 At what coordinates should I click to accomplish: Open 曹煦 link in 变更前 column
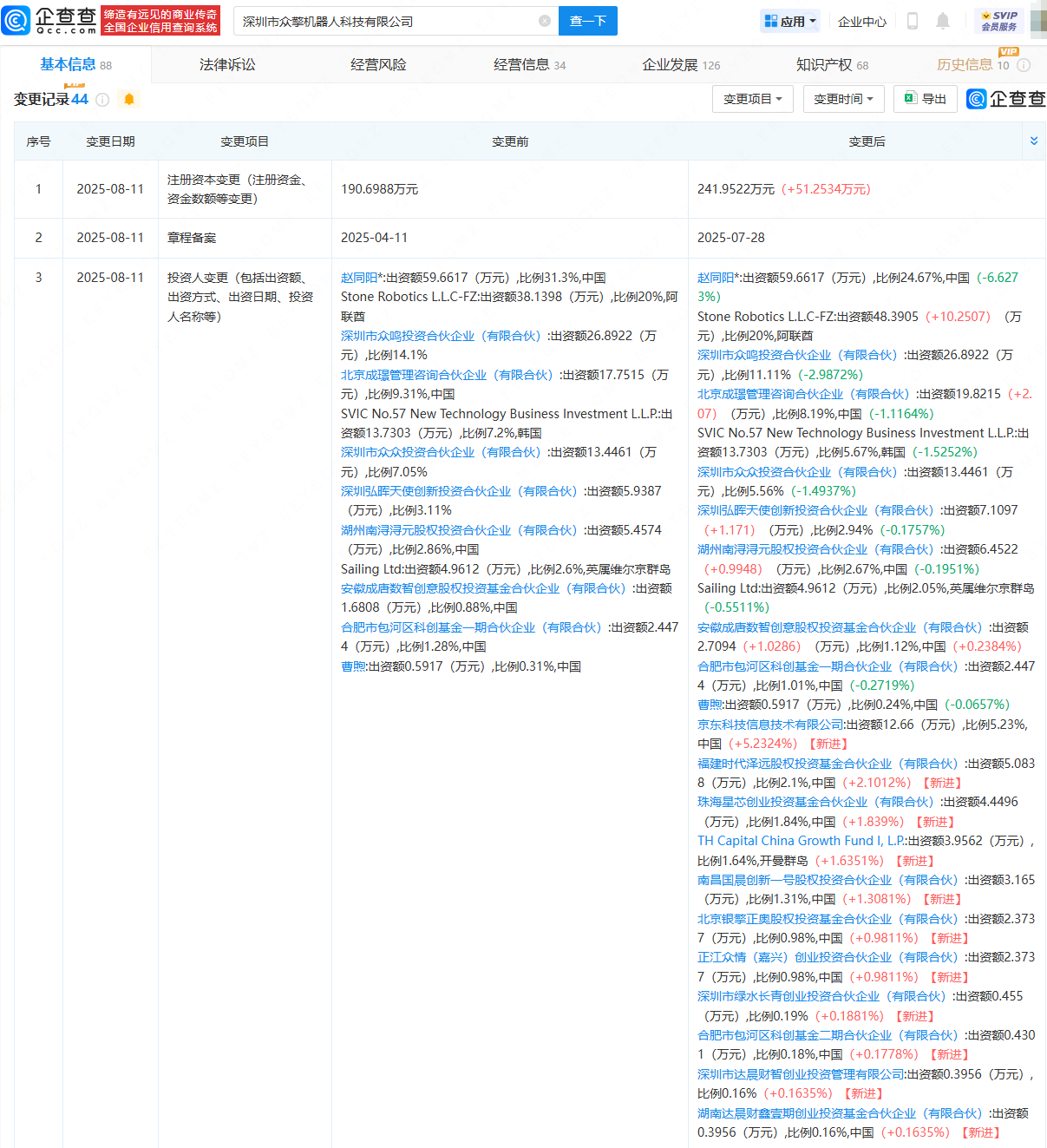(x=353, y=666)
